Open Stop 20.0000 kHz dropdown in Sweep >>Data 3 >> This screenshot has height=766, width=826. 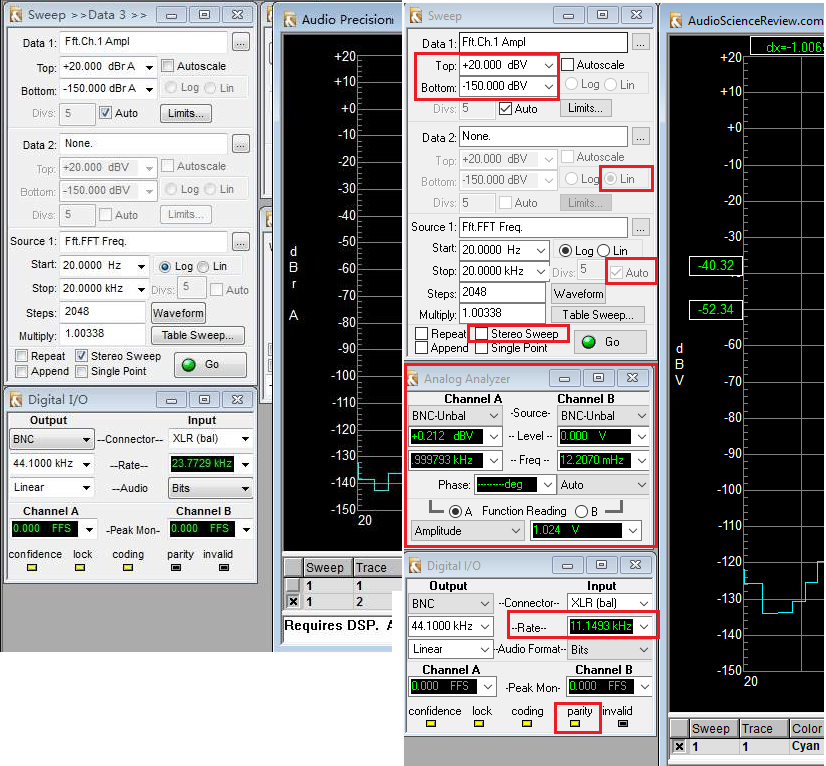[141, 289]
